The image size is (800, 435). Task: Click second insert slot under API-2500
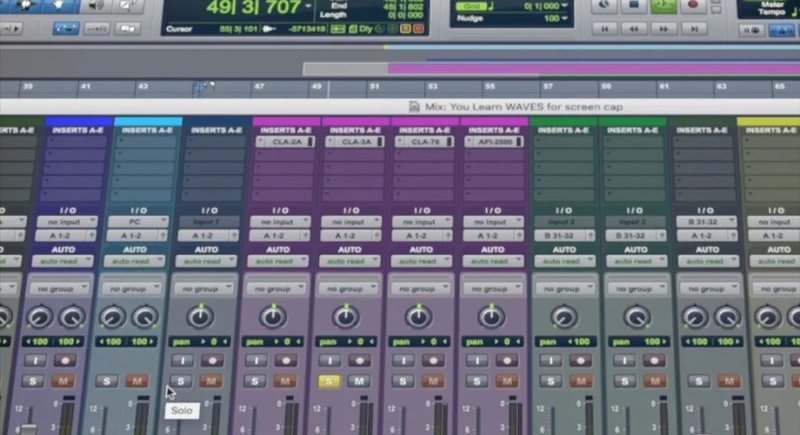click(493, 155)
